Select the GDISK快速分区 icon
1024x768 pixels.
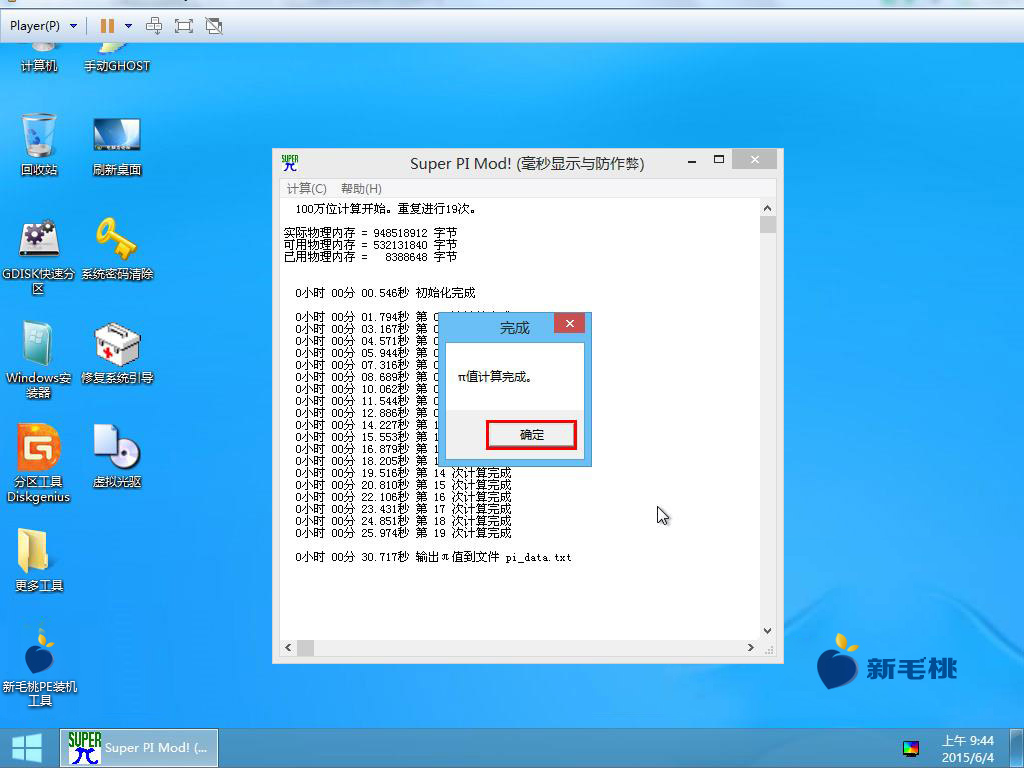click(39, 257)
